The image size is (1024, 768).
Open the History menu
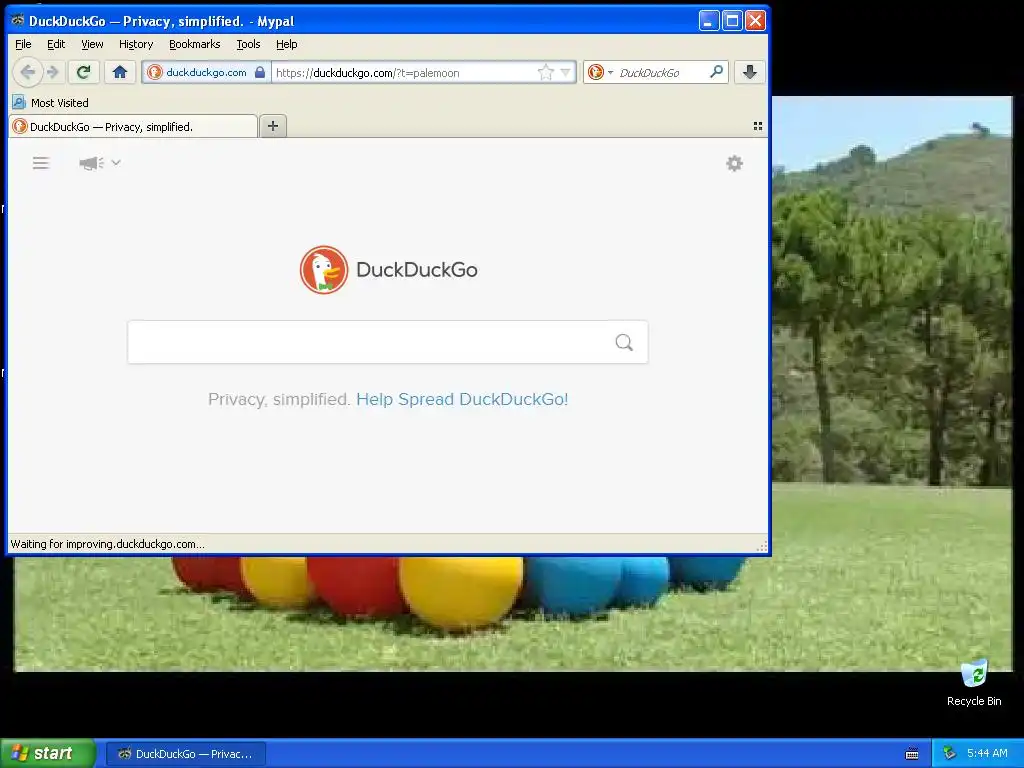[136, 44]
